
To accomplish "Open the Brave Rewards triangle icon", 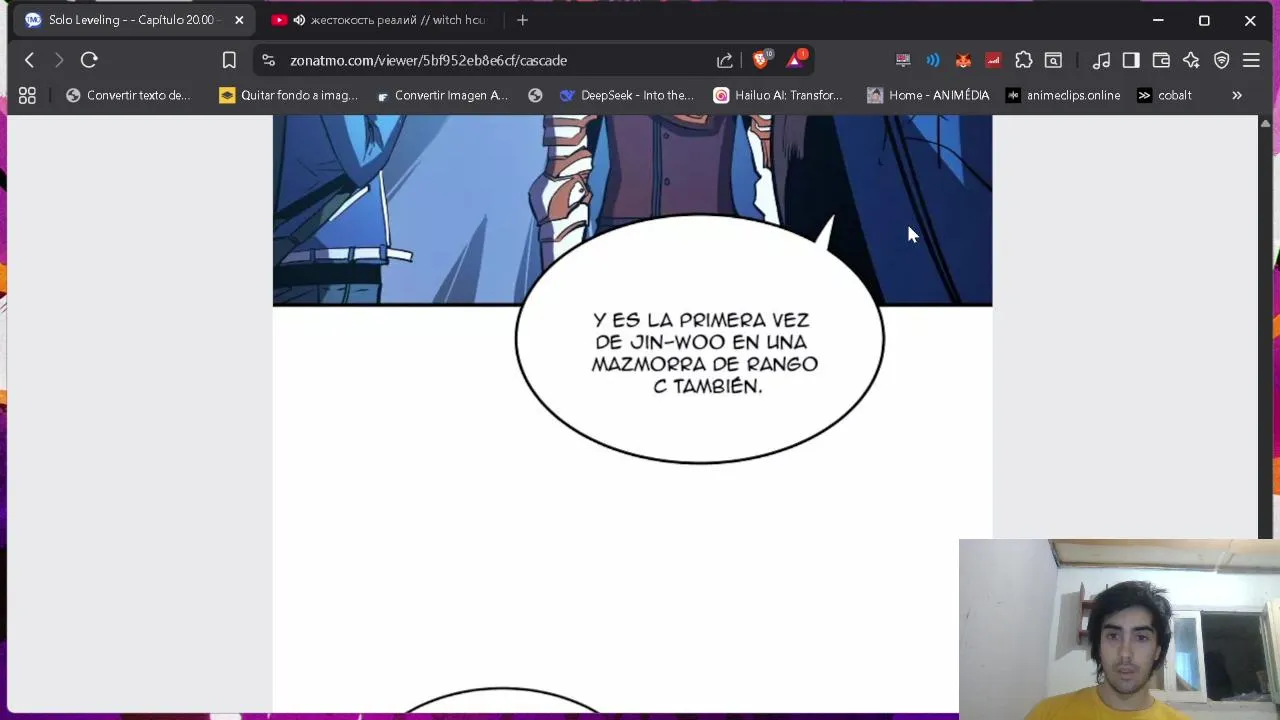I will 796,60.
